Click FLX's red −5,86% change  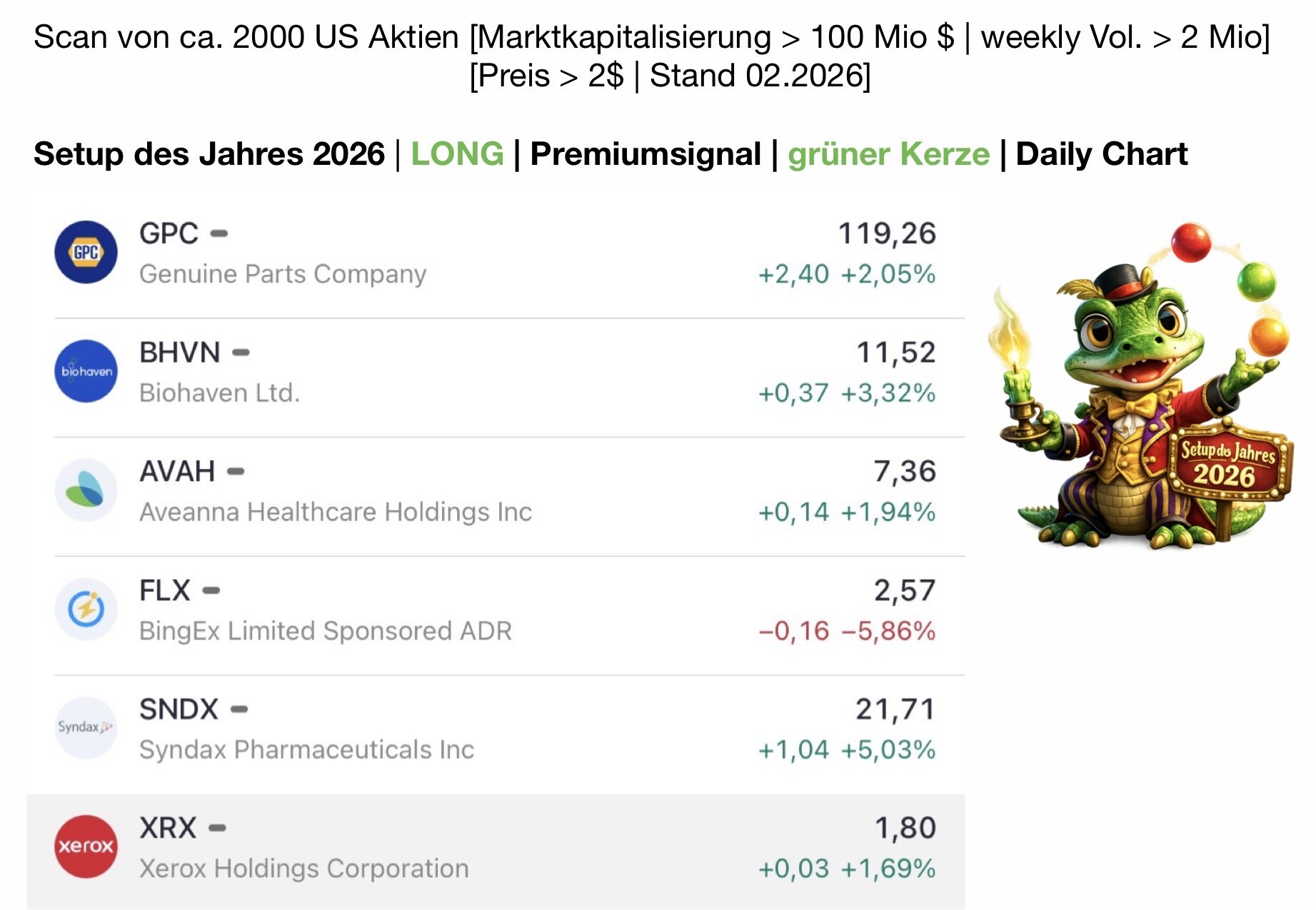pyautogui.click(x=888, y=631)
